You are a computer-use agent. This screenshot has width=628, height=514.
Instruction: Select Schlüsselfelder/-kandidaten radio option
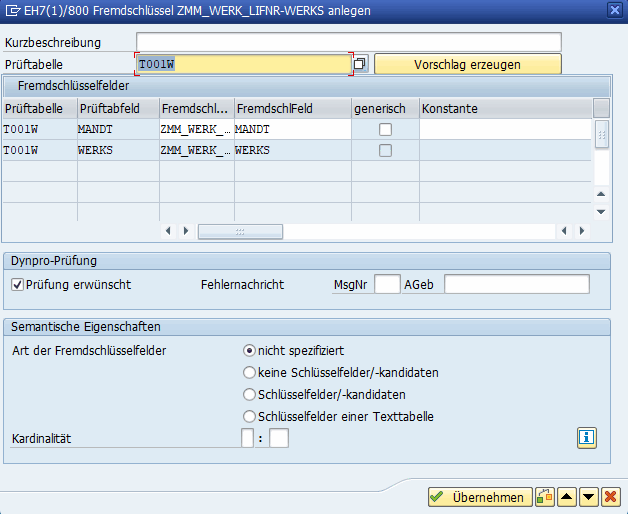tap(249, 395)
